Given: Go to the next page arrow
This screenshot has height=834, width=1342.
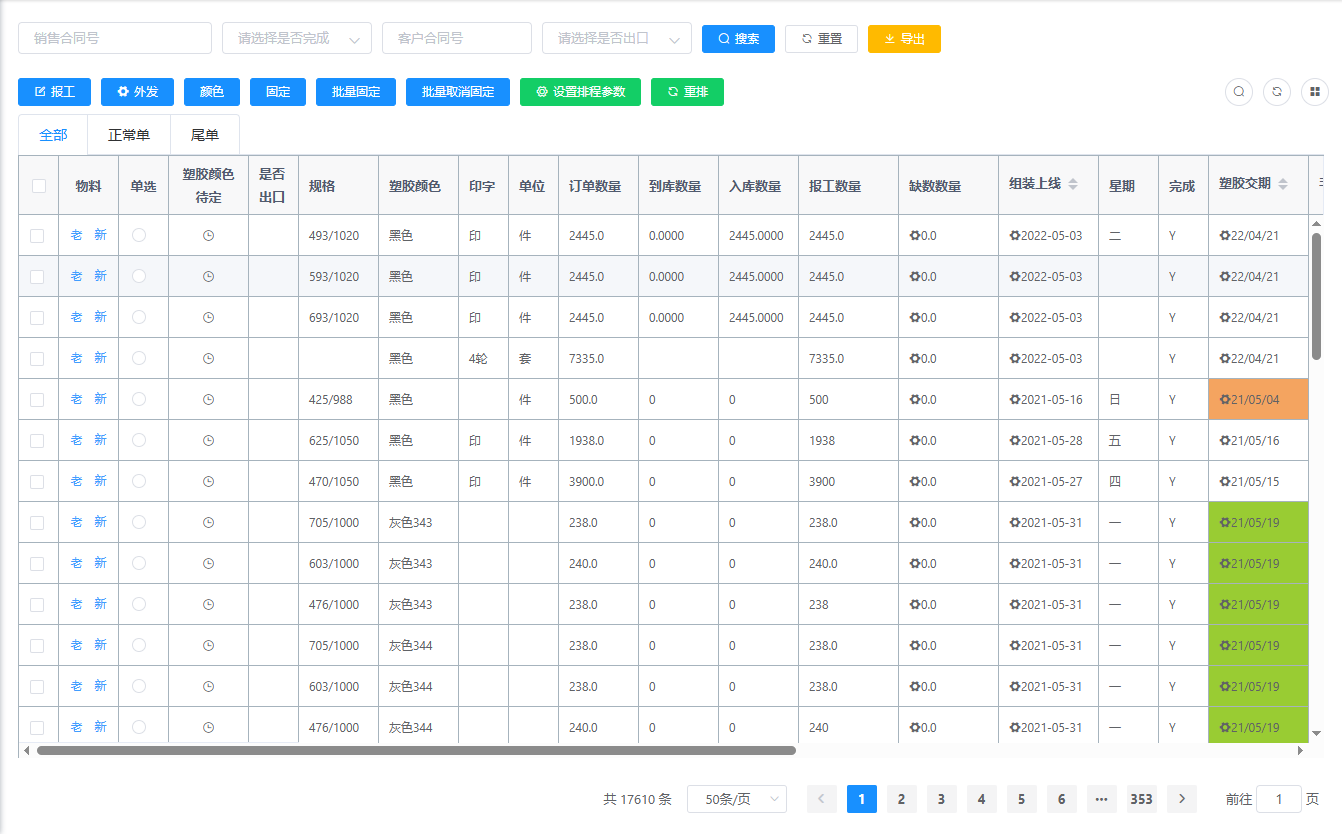Looking at the screenshot, I should tap(1182, 799).
